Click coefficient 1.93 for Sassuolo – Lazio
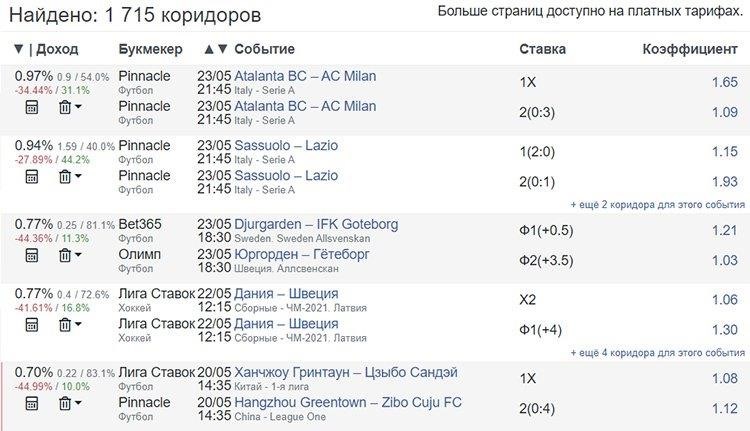 tap(725, 182)
